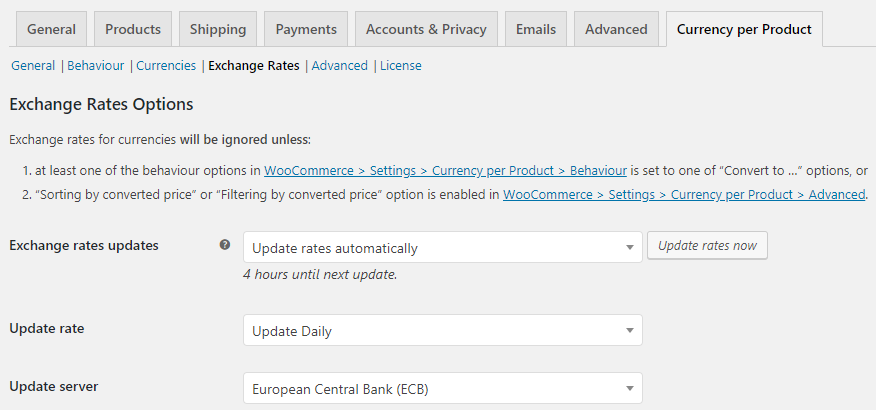Screen dimensions: 876x410
Task: Open the License subsection link
Action: 401,66
